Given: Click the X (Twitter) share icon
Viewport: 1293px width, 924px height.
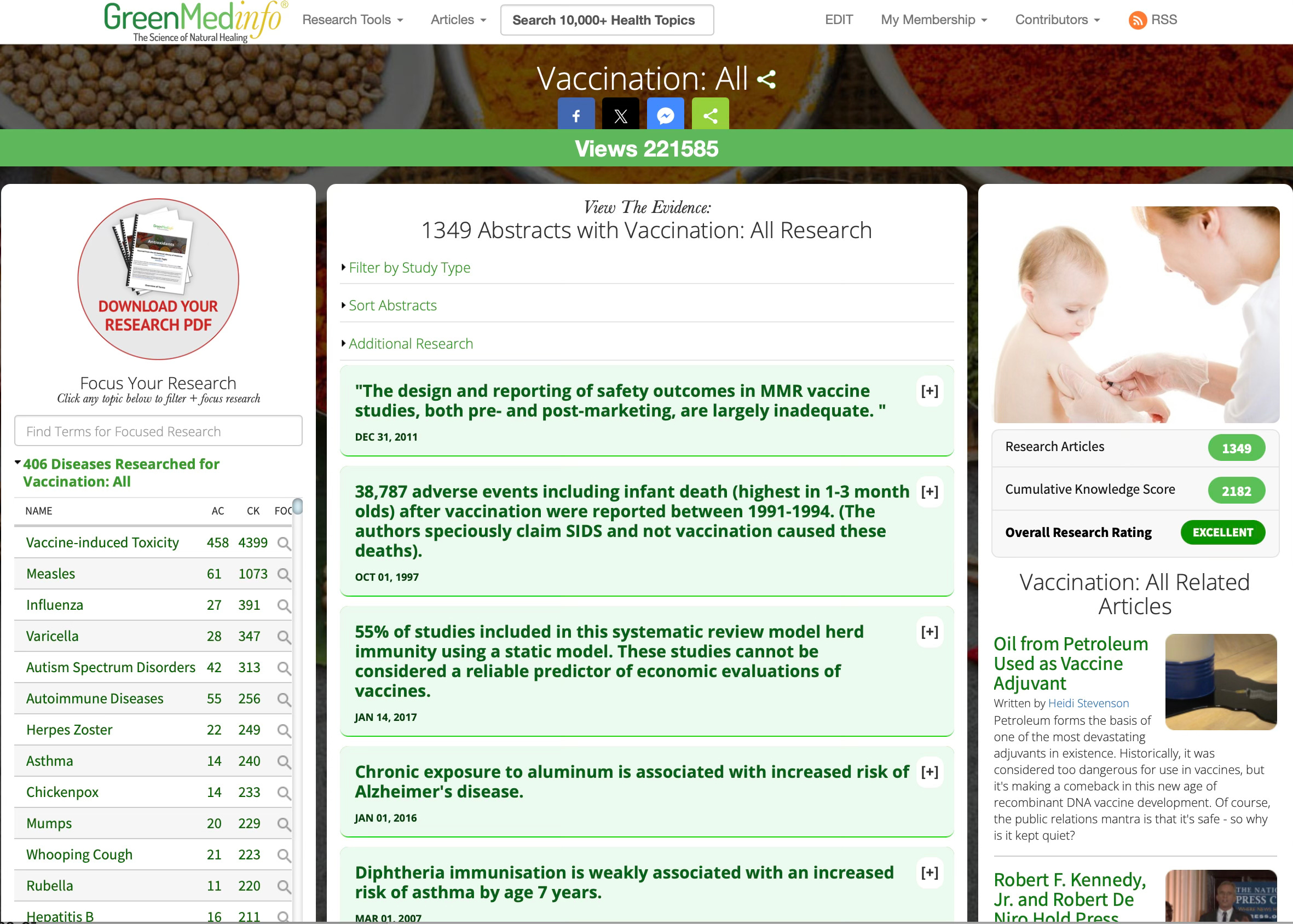Looking at the screenshot, I should [620, 116].
